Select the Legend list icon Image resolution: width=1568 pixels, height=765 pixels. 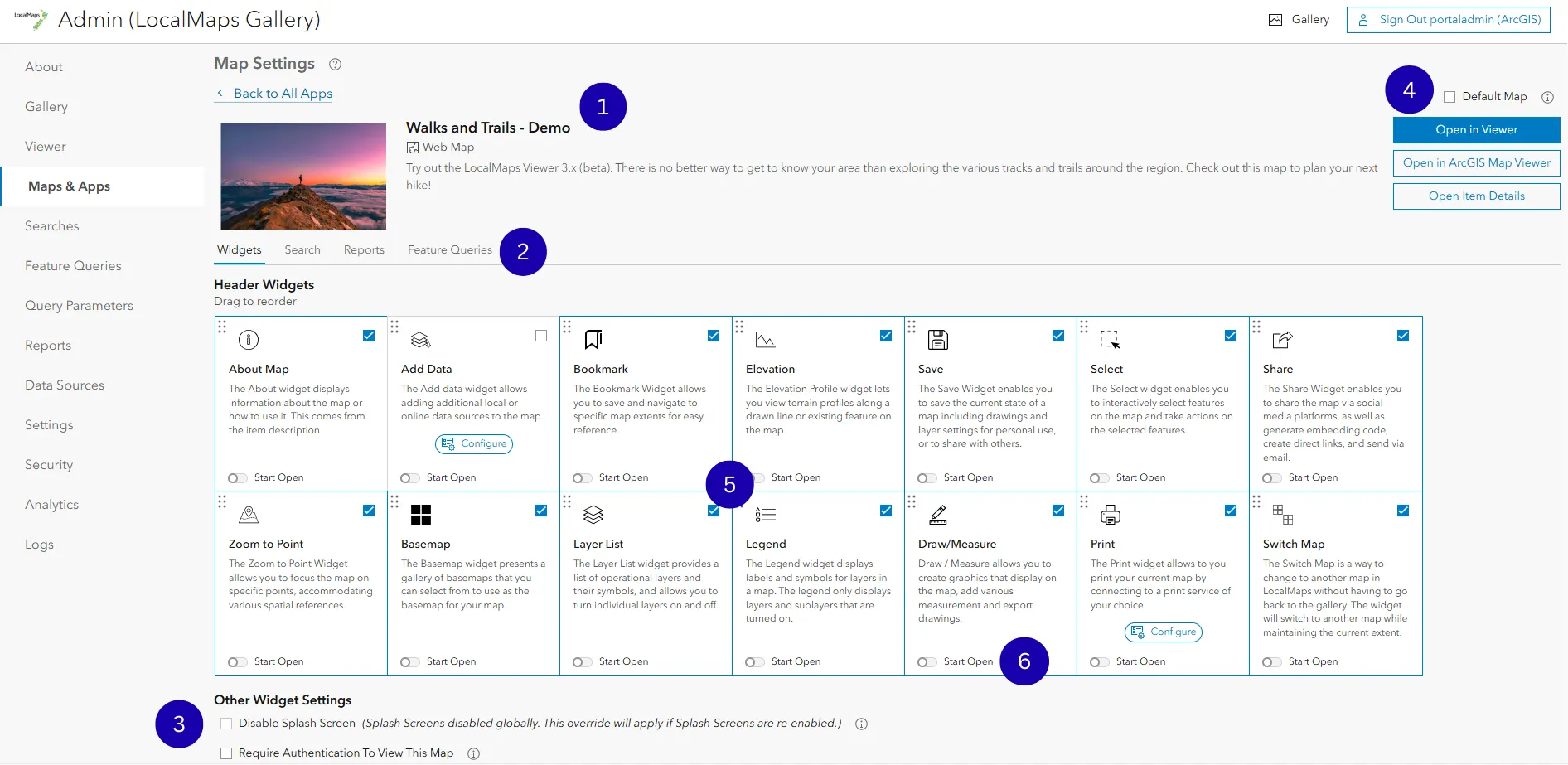tap(765, 514)
